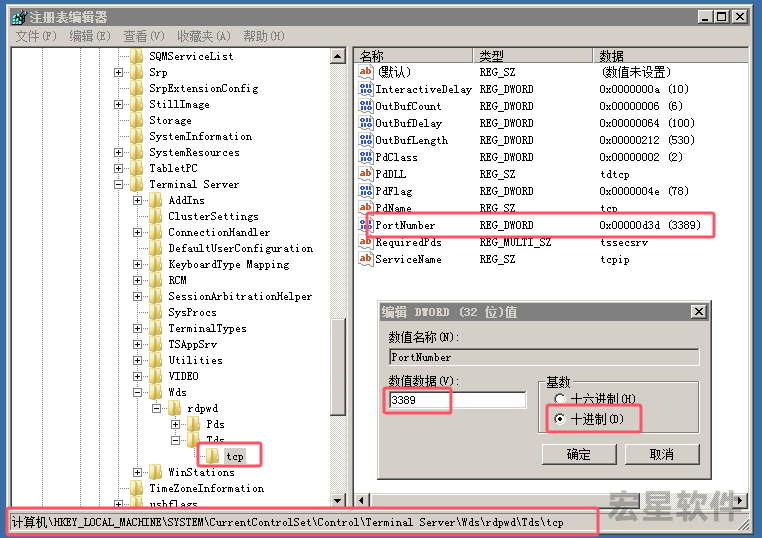Click the Terminal Server folder icon
Image resolution: width=762 pixels, height=538 pixels.
[137, 184]
